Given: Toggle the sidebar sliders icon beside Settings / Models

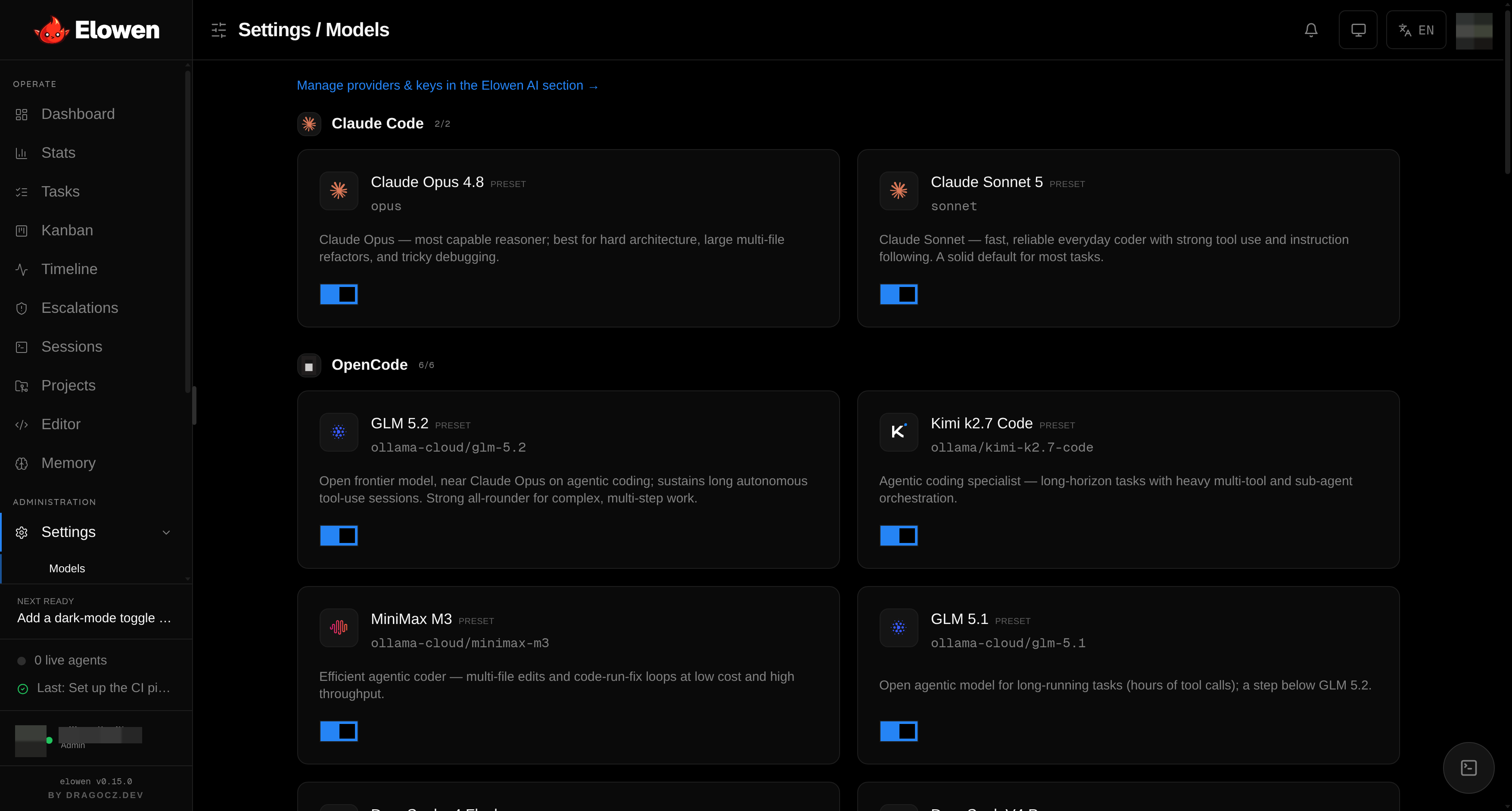Looking at the screenshot, I should (x=219, y=30).
